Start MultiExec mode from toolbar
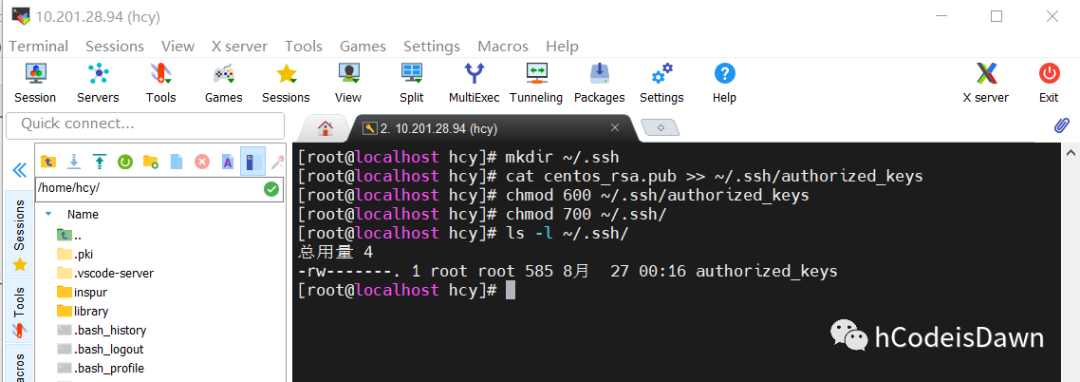 [474, 83]
